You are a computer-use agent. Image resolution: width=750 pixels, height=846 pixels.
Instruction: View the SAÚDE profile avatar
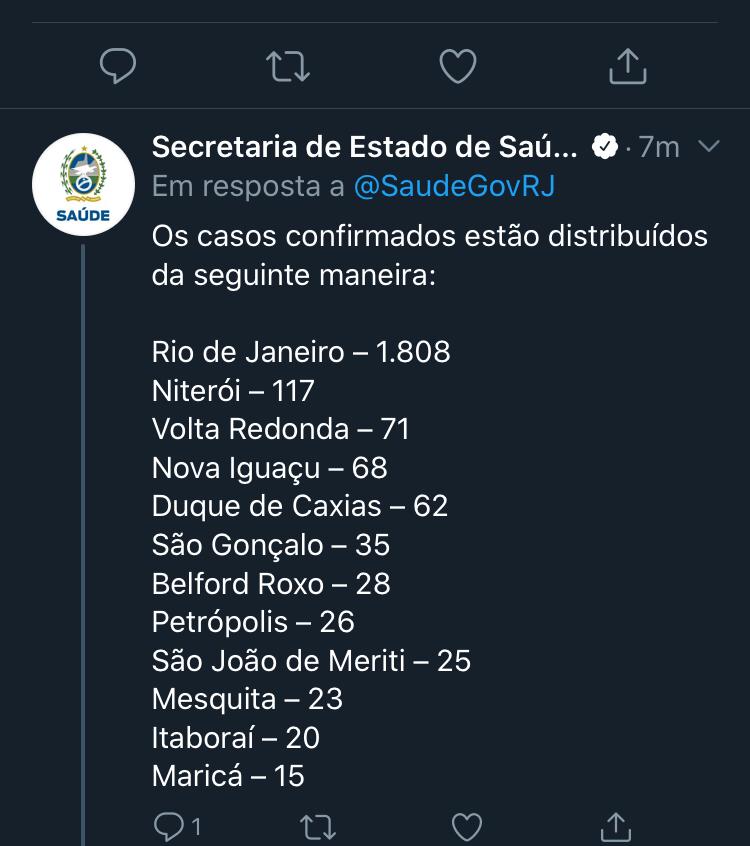click(83, 185)
